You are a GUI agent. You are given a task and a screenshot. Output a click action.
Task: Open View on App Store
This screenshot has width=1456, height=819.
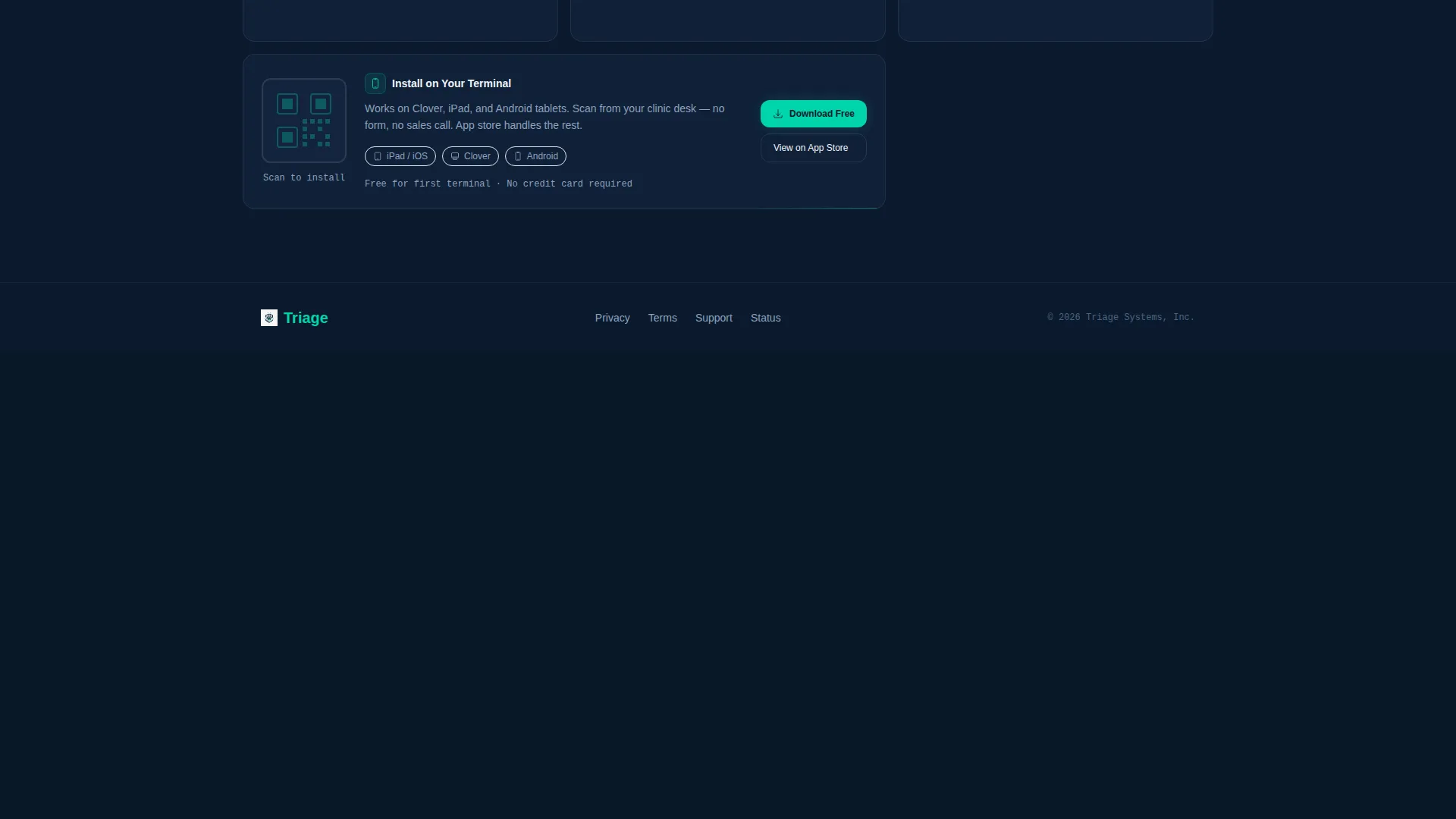tap(813, 148)
